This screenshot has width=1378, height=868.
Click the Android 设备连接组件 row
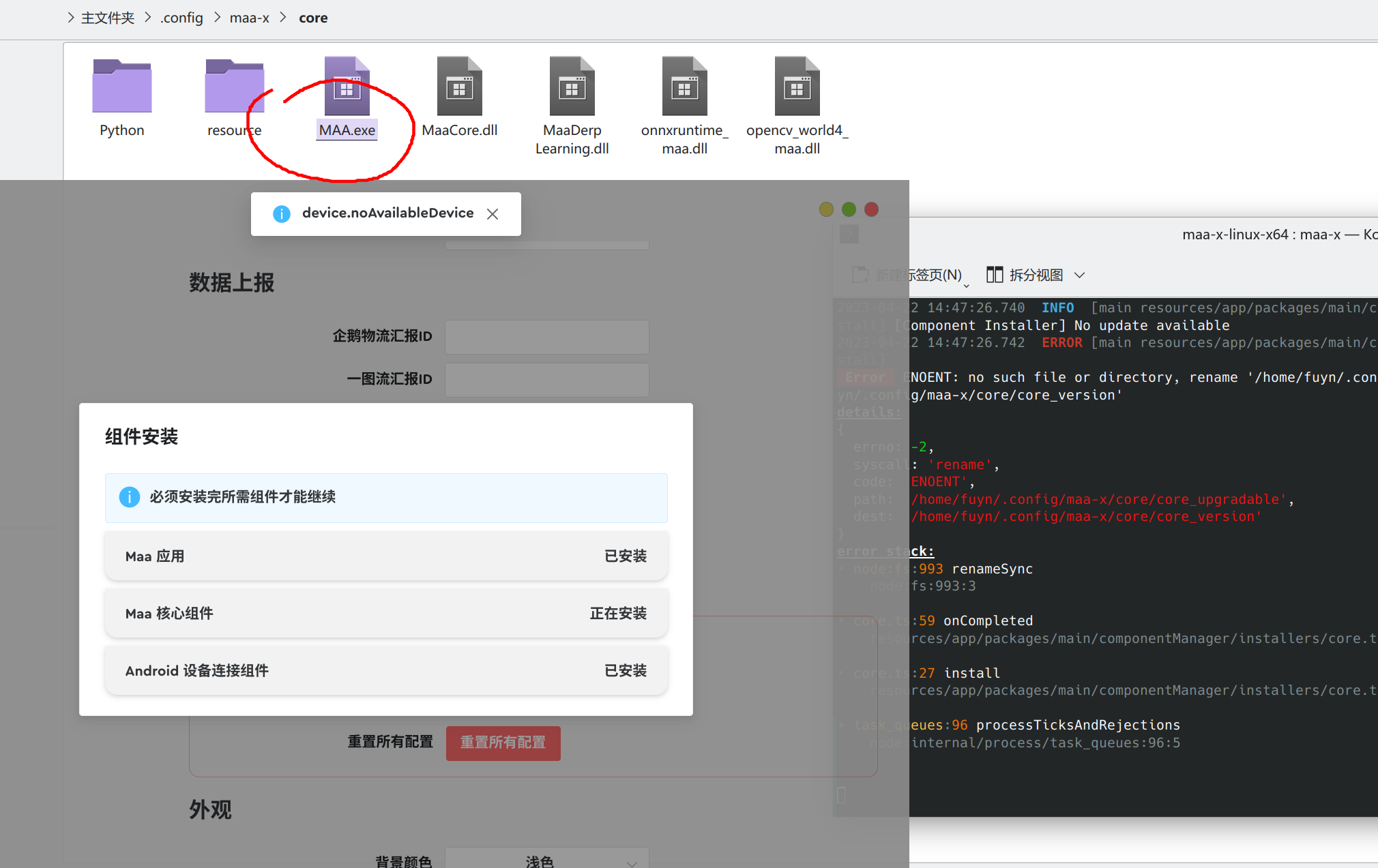(386, 671)
